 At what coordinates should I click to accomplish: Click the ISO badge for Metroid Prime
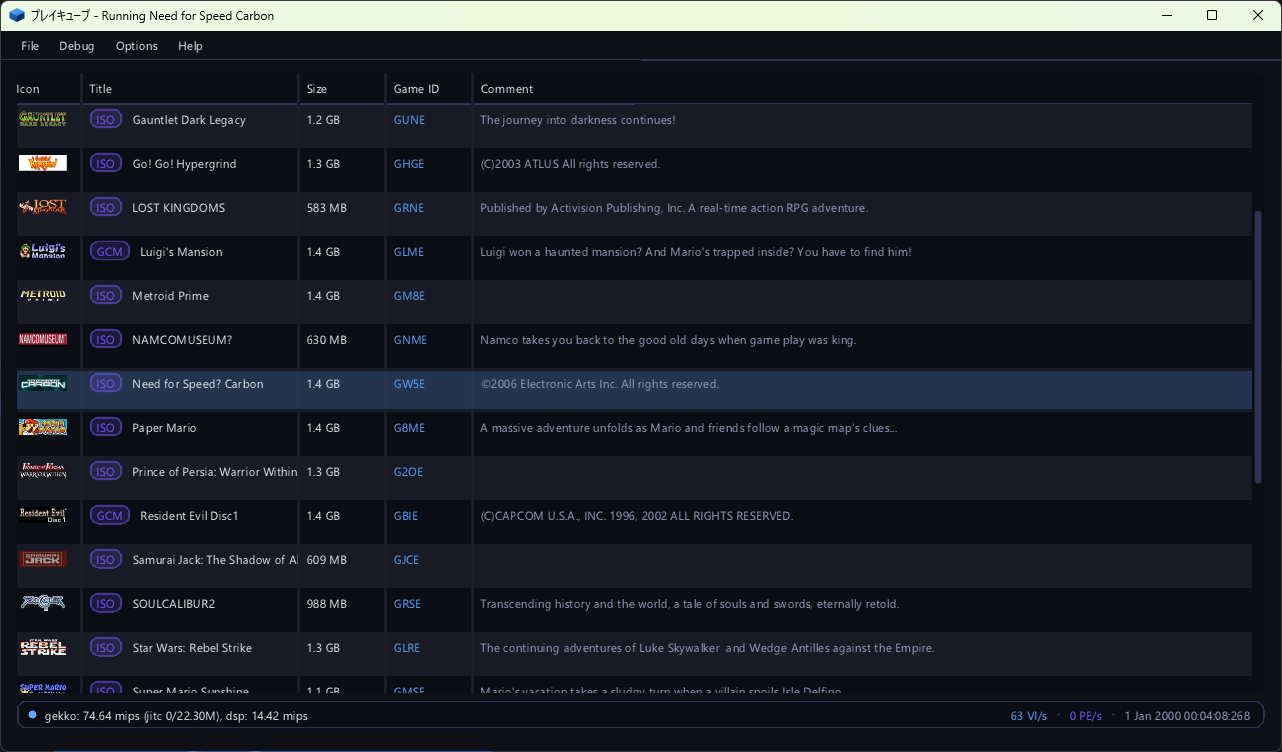(x=106, y=296)
